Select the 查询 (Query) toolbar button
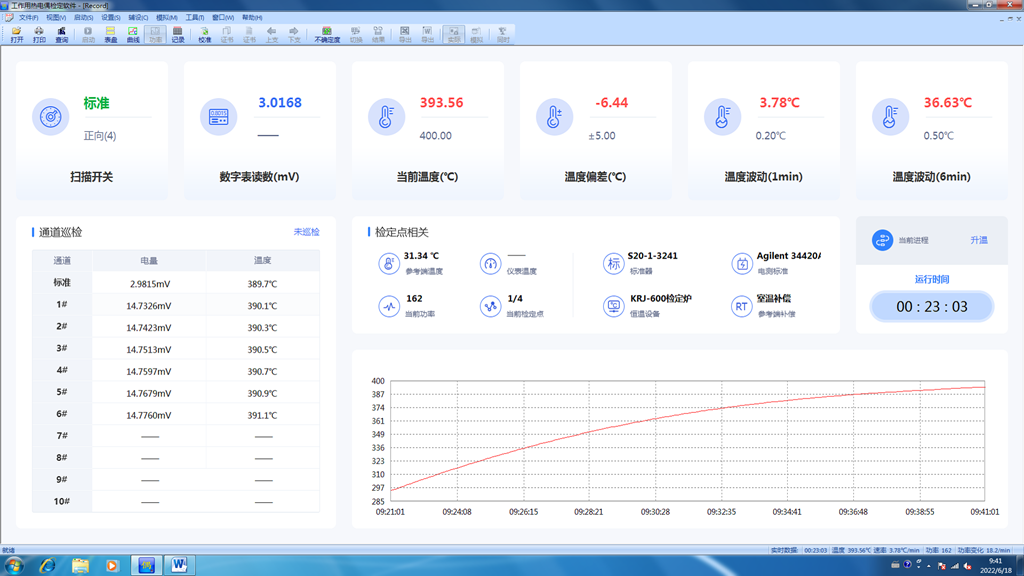 pos(61,35)
